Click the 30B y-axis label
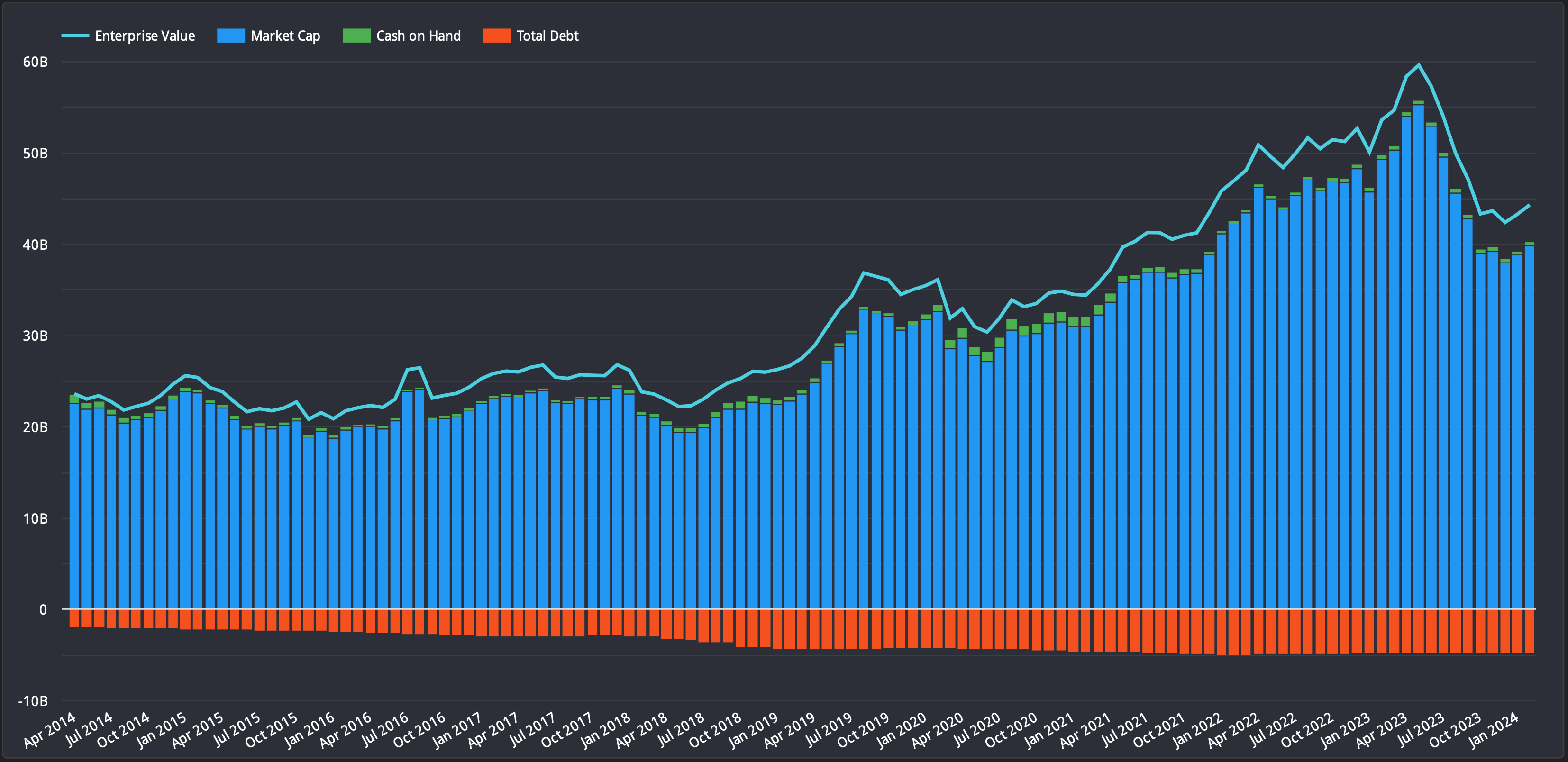This screenshot has height=762, width=1568. (x=35, y=336)
